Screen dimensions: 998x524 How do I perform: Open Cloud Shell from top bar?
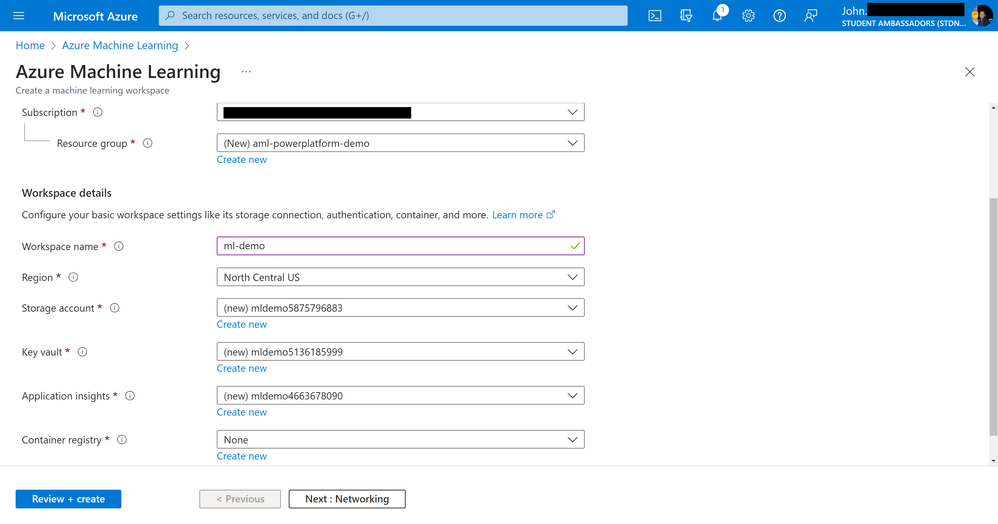coord(654,16)
